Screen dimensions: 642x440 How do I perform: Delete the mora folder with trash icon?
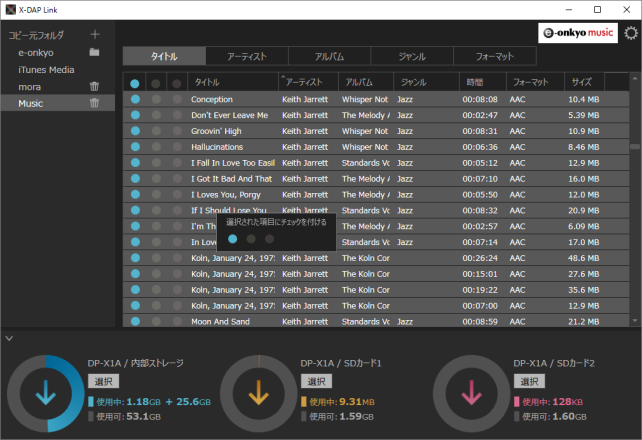point(94,87)
